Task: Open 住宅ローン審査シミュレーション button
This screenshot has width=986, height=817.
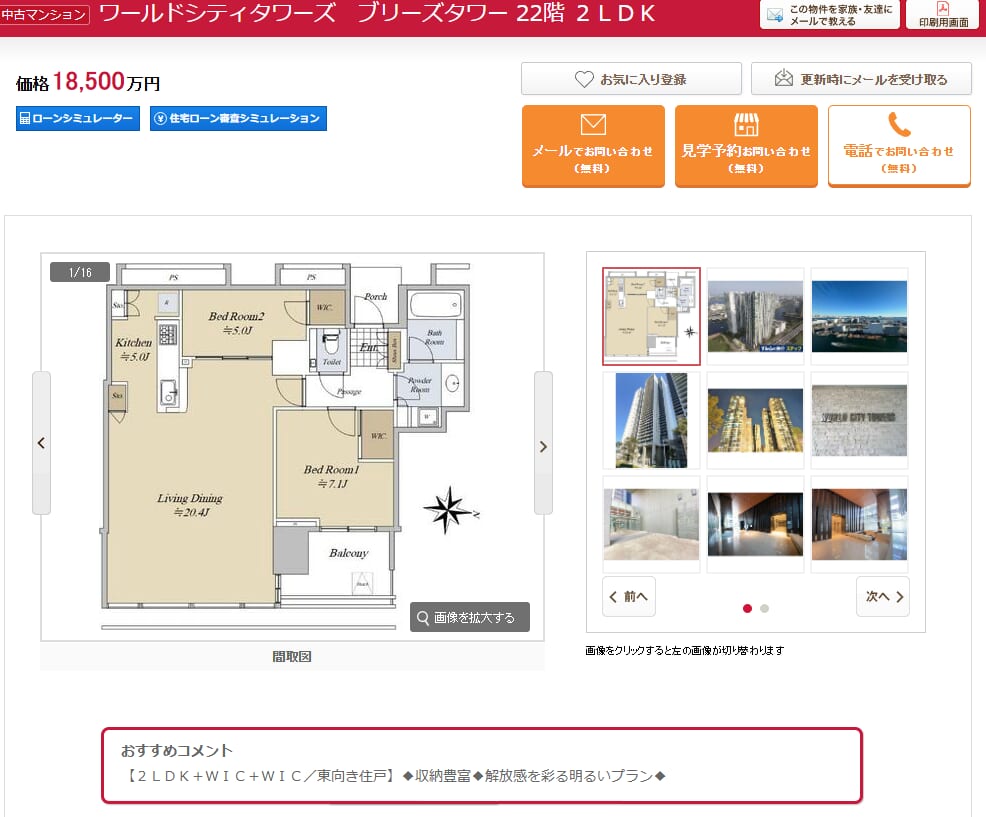Action: click(238, 118)
